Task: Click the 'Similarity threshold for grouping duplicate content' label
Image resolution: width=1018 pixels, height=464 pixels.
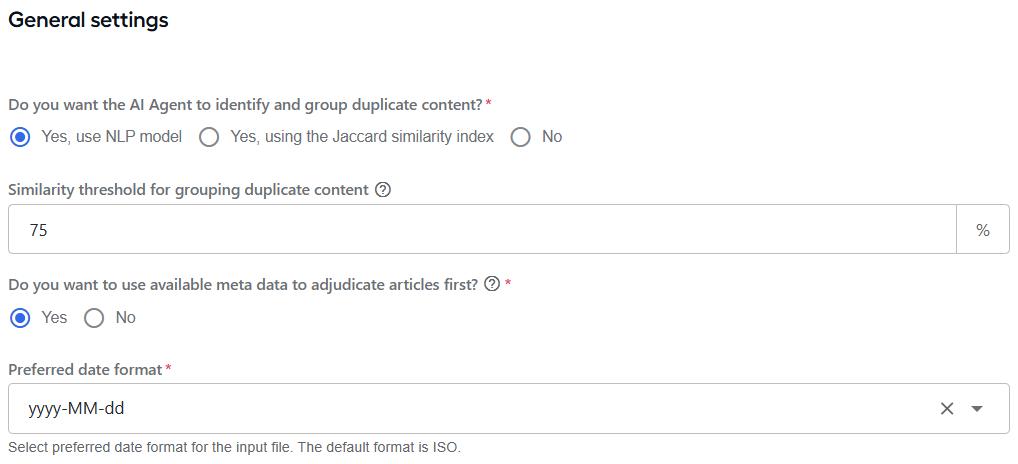Action: [189, 190]
